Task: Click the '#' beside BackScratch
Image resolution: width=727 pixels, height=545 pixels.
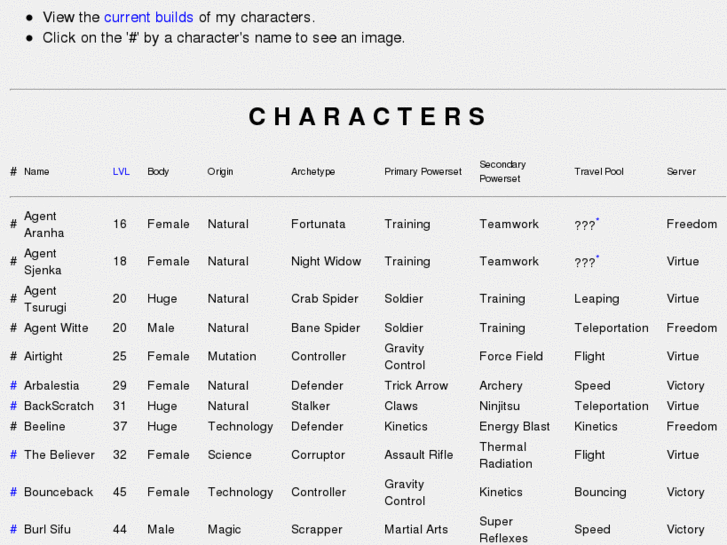Action: point(14,406)
